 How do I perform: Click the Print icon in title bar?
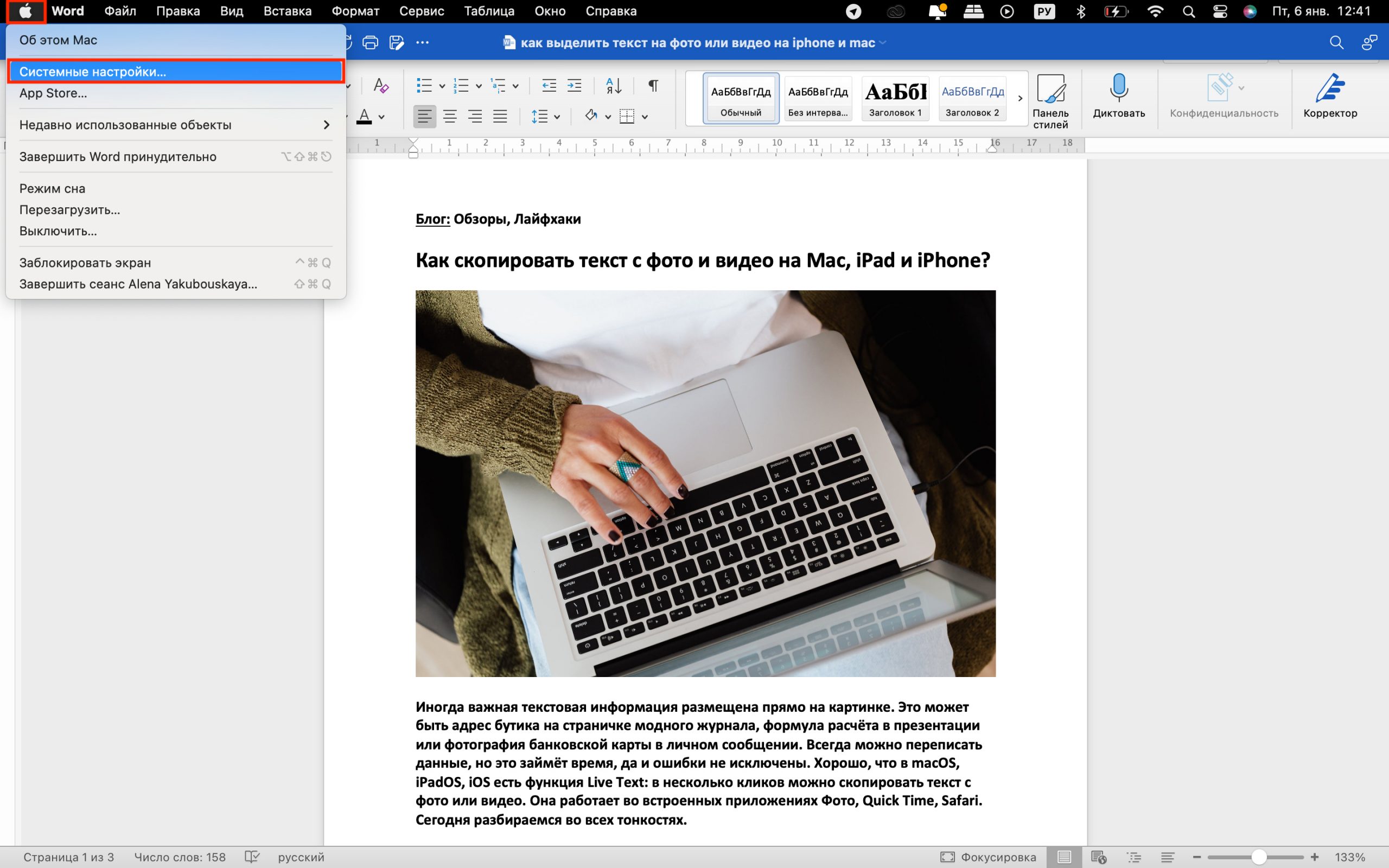click(370, 42)
